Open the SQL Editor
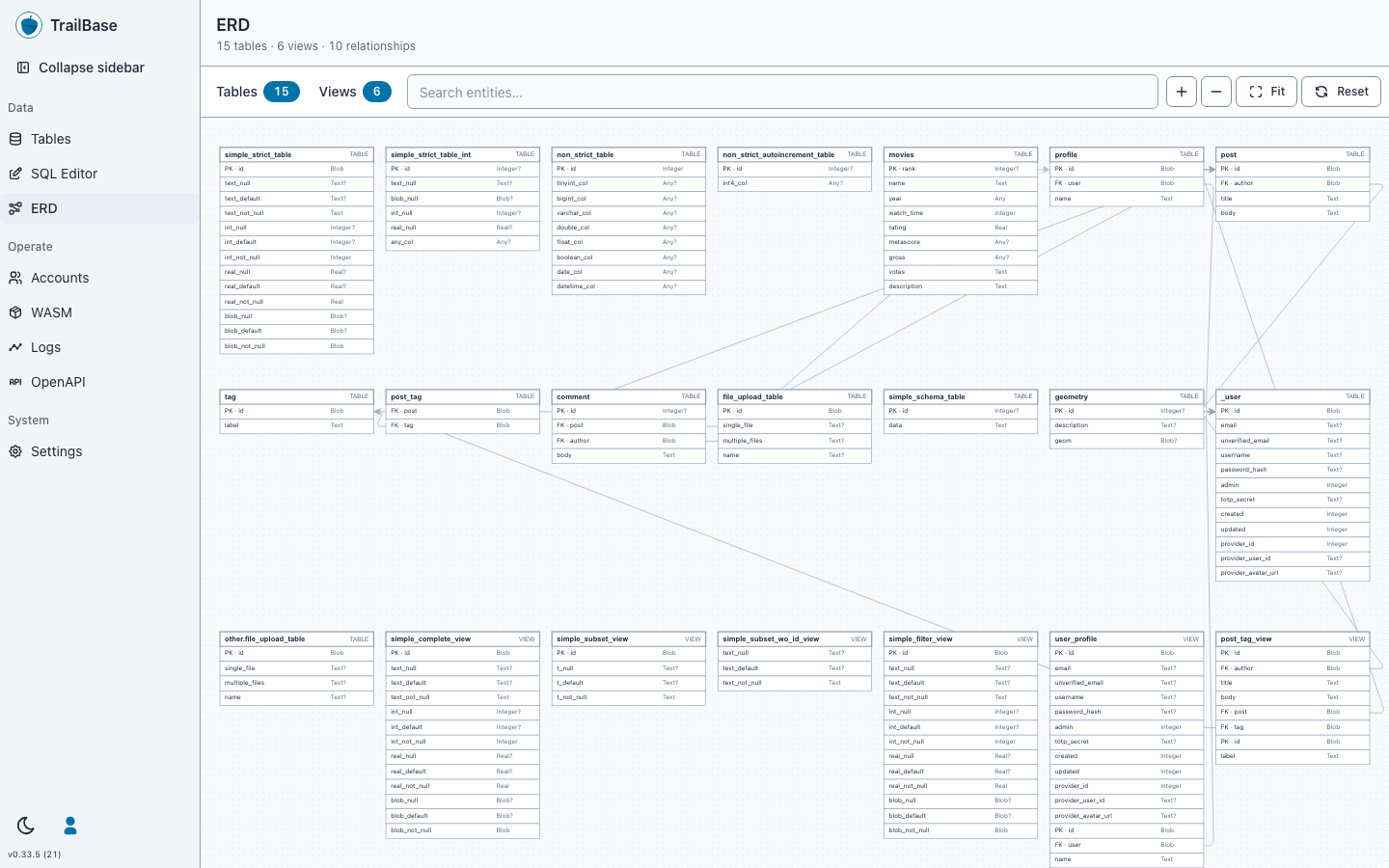Screen dimensions: 1389x868 [x=100, y=174]
